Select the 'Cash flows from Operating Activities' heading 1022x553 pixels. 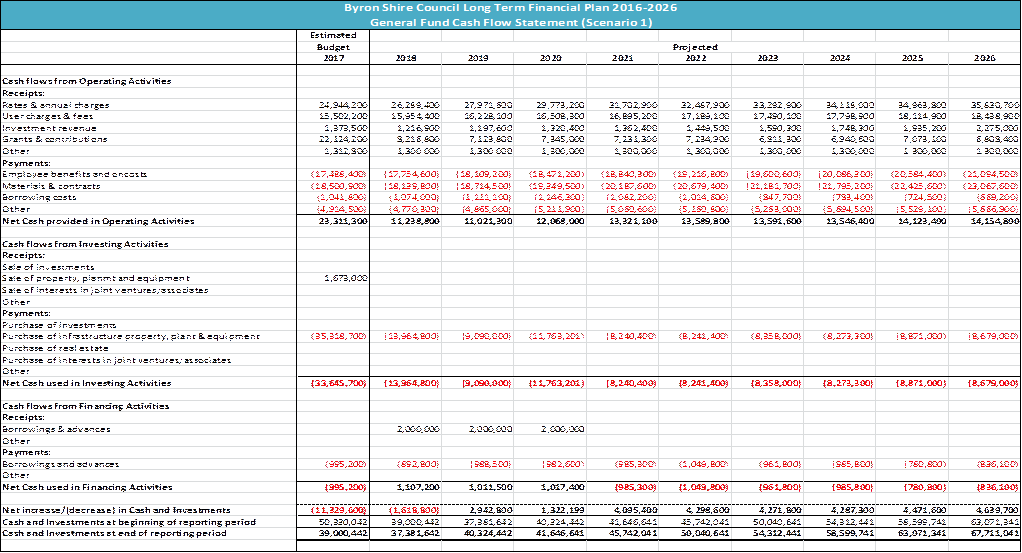[87, 82]
